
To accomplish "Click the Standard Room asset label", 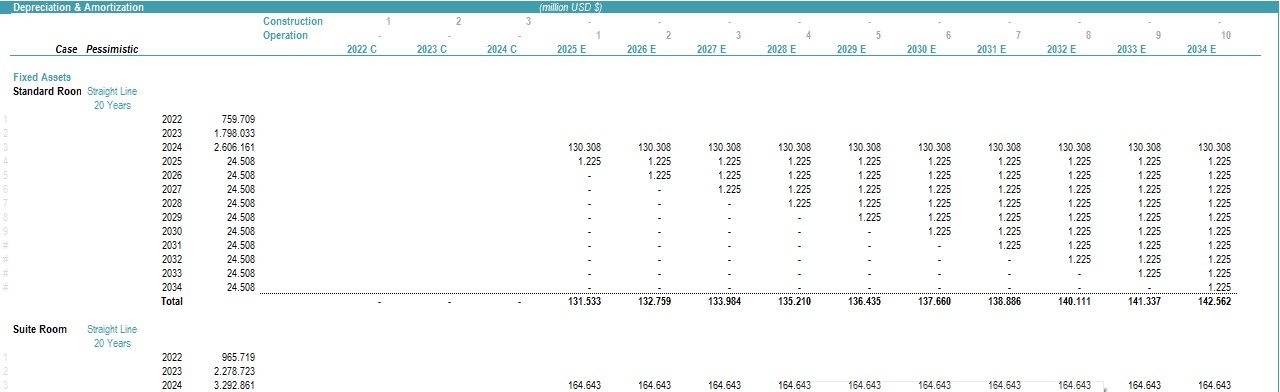I will pyautogui.click(x=47, y=91).
